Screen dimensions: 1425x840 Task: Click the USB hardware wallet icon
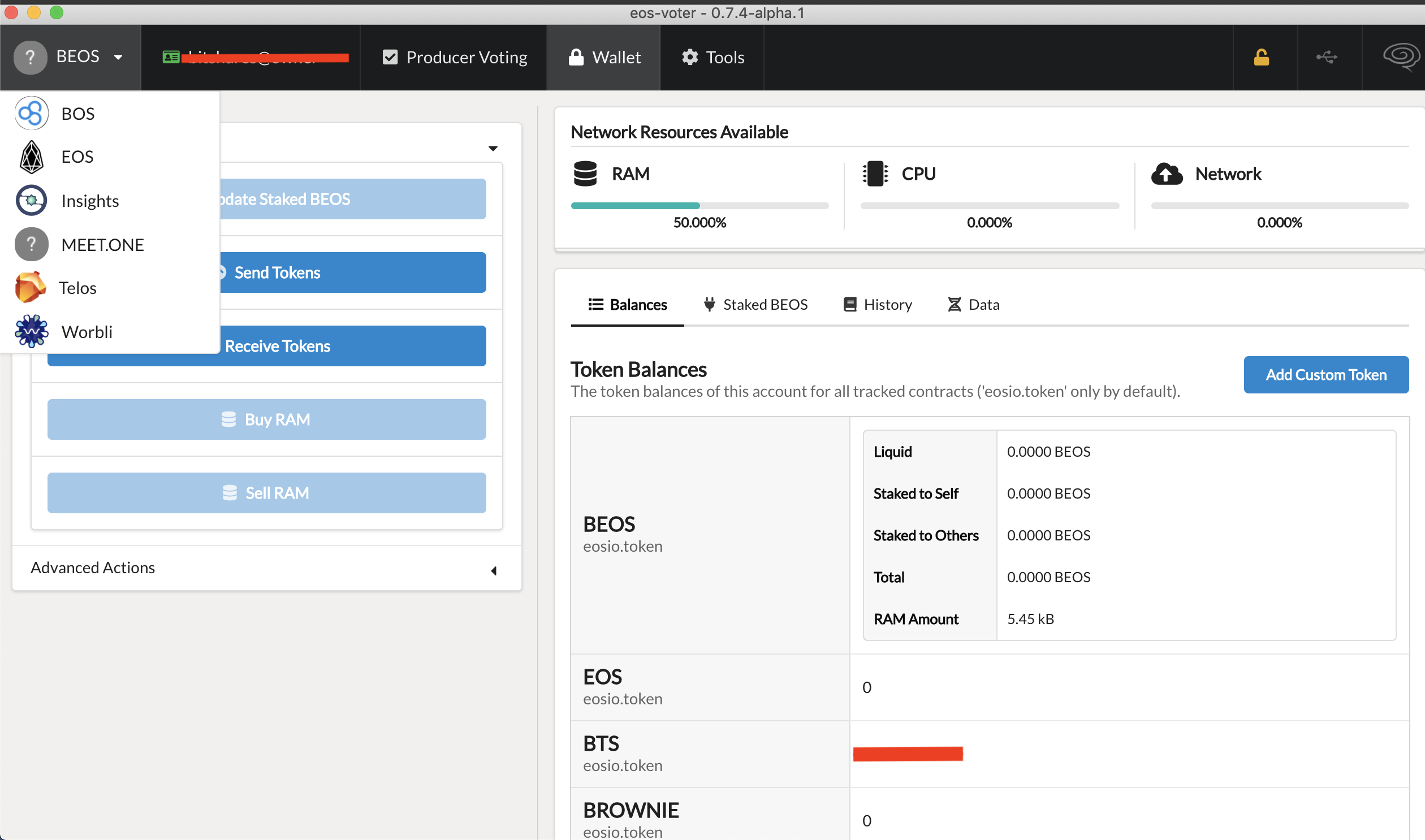click(x=1326, y=57)
